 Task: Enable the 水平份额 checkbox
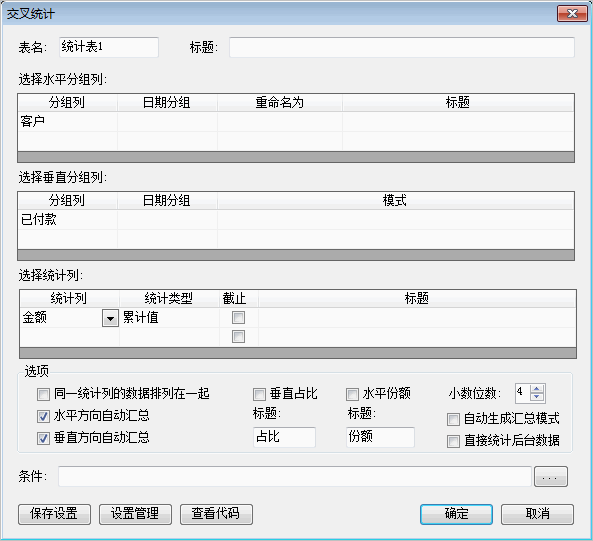point(352,394)
